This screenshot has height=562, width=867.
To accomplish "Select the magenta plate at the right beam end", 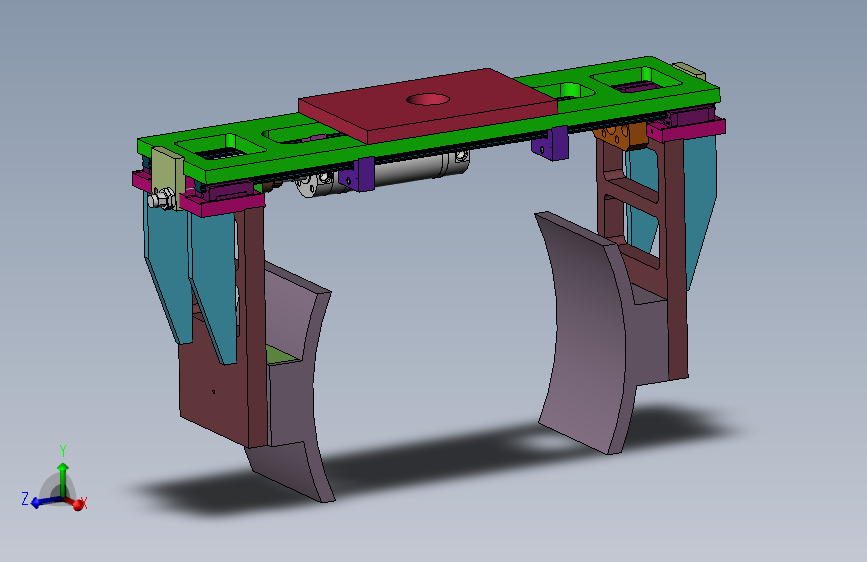I will pos(686,131).
